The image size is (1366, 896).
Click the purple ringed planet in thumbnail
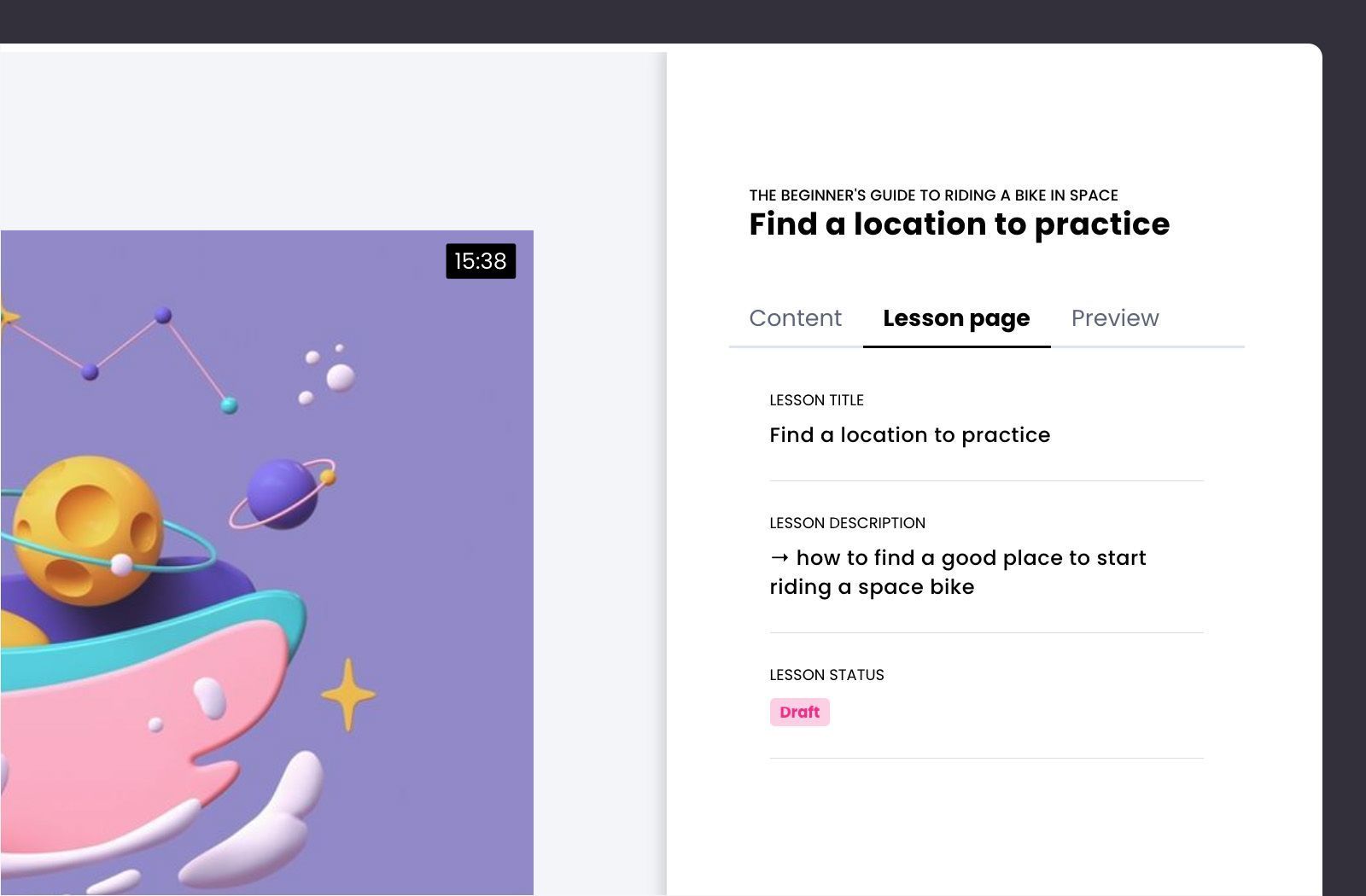click(x=282, y=493)
